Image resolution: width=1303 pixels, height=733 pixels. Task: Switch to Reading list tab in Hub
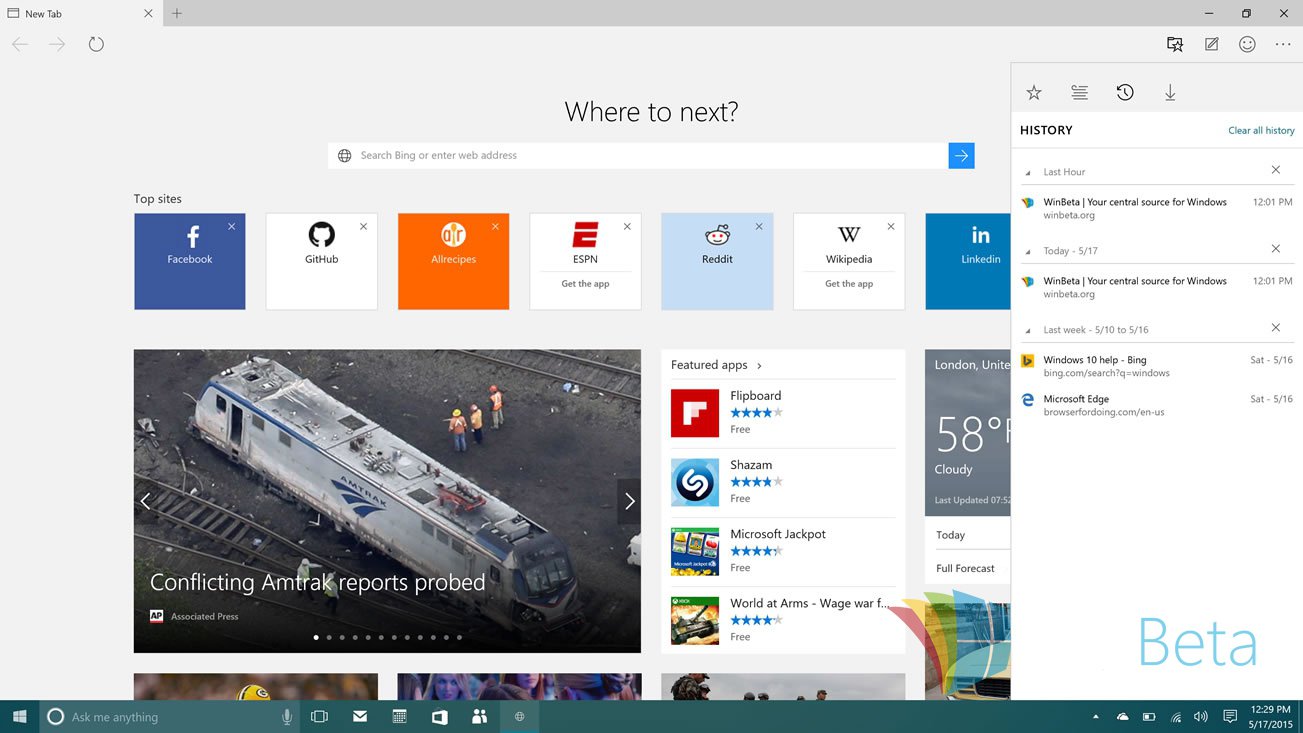1079,93
